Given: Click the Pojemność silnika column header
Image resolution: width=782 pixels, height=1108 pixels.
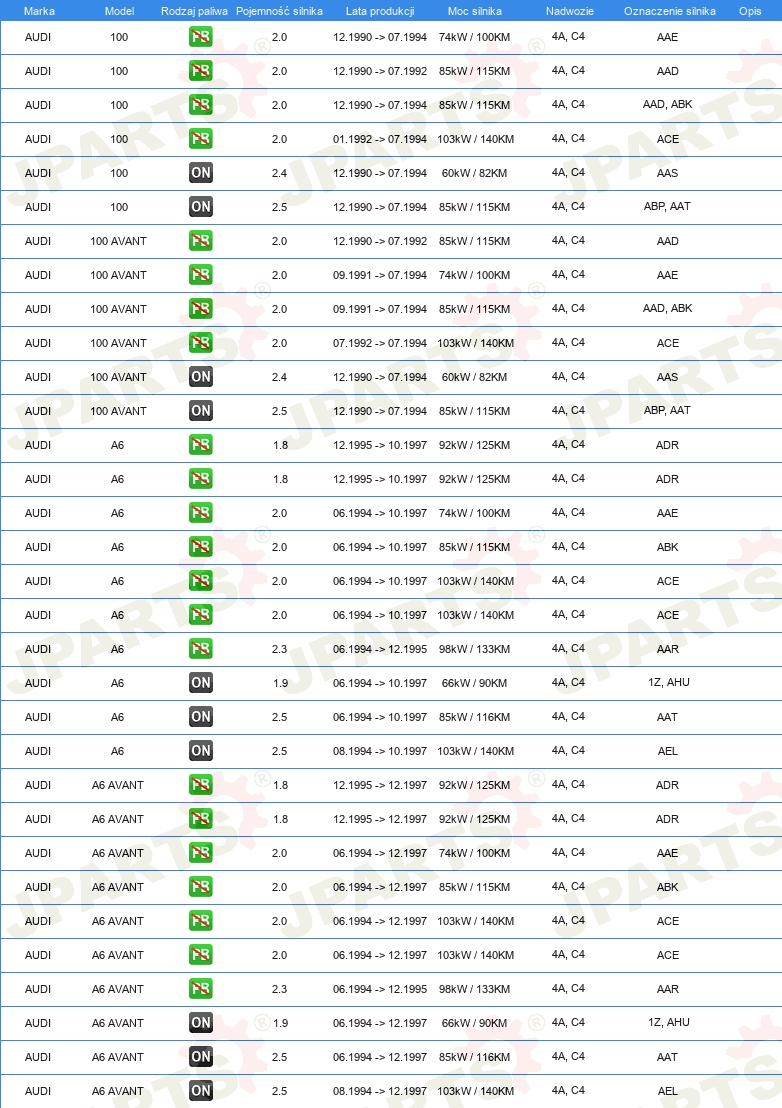Looking at the screenshot, I should 280,11.
